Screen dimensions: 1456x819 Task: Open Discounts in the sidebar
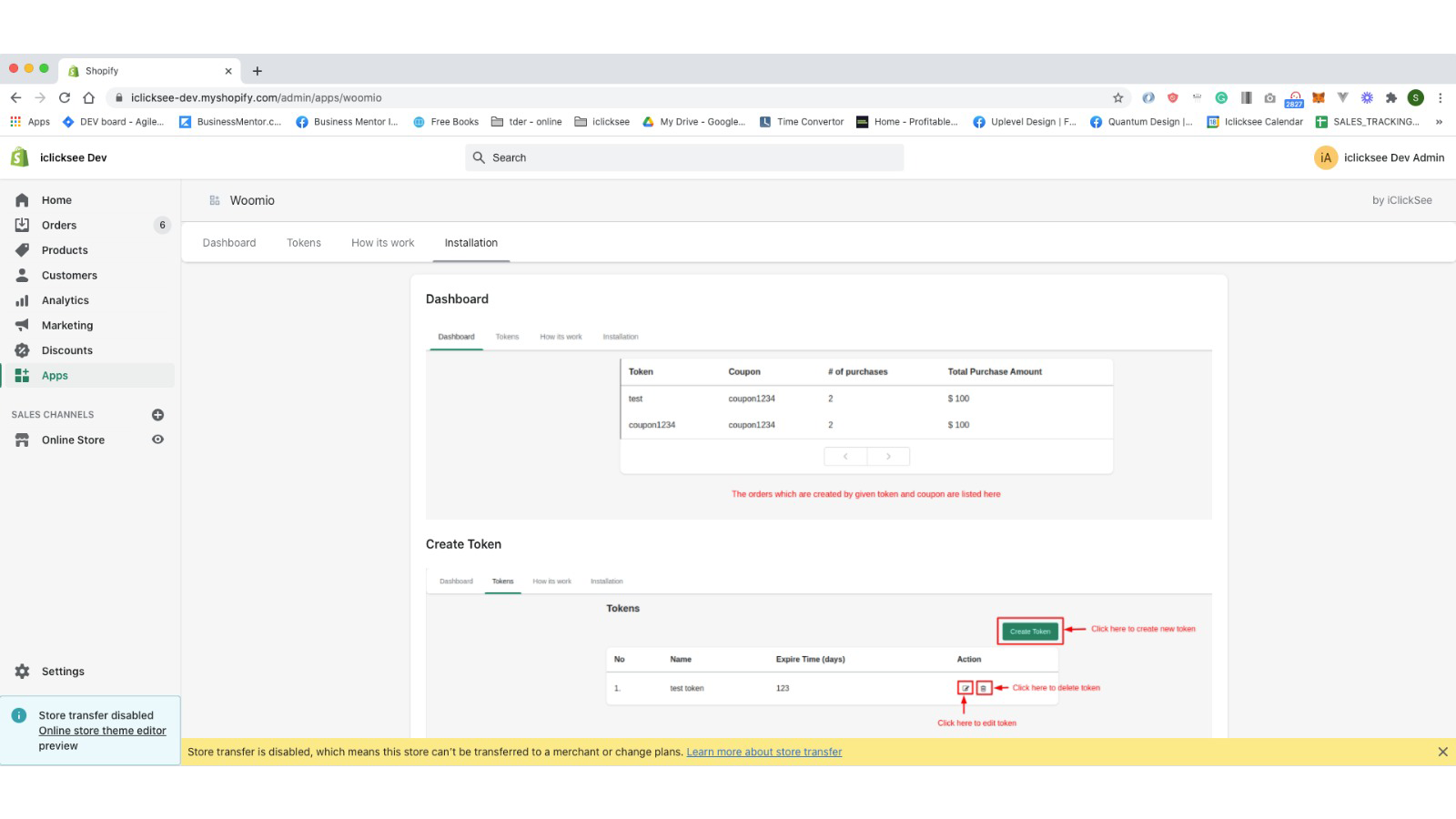pos(66,350)
